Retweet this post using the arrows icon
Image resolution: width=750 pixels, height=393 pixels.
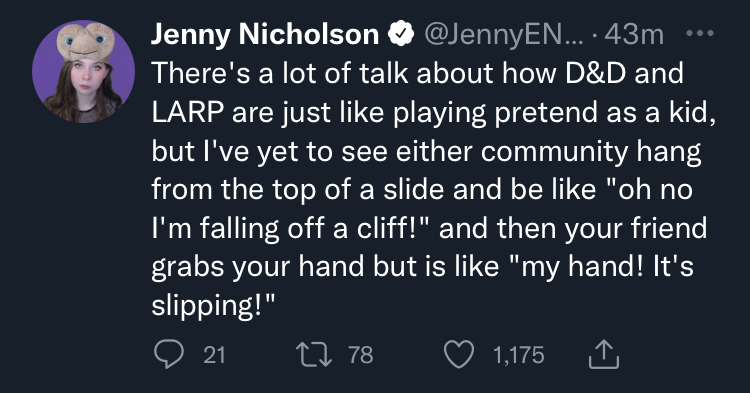(x=314, y=354)
